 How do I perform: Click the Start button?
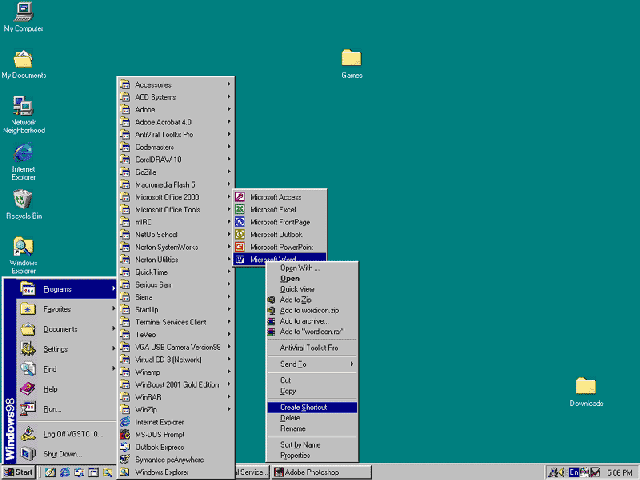(19, 472)
